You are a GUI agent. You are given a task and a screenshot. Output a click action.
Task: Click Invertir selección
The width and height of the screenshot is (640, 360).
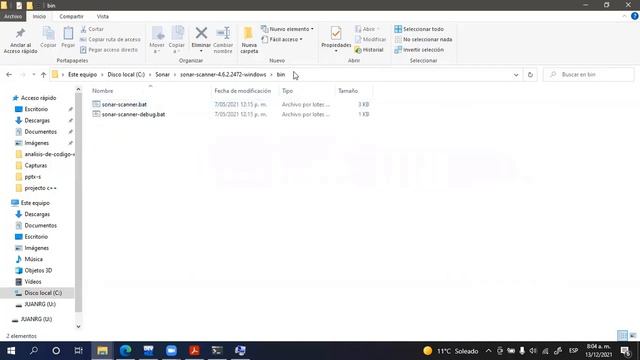(x=419, y=50)
